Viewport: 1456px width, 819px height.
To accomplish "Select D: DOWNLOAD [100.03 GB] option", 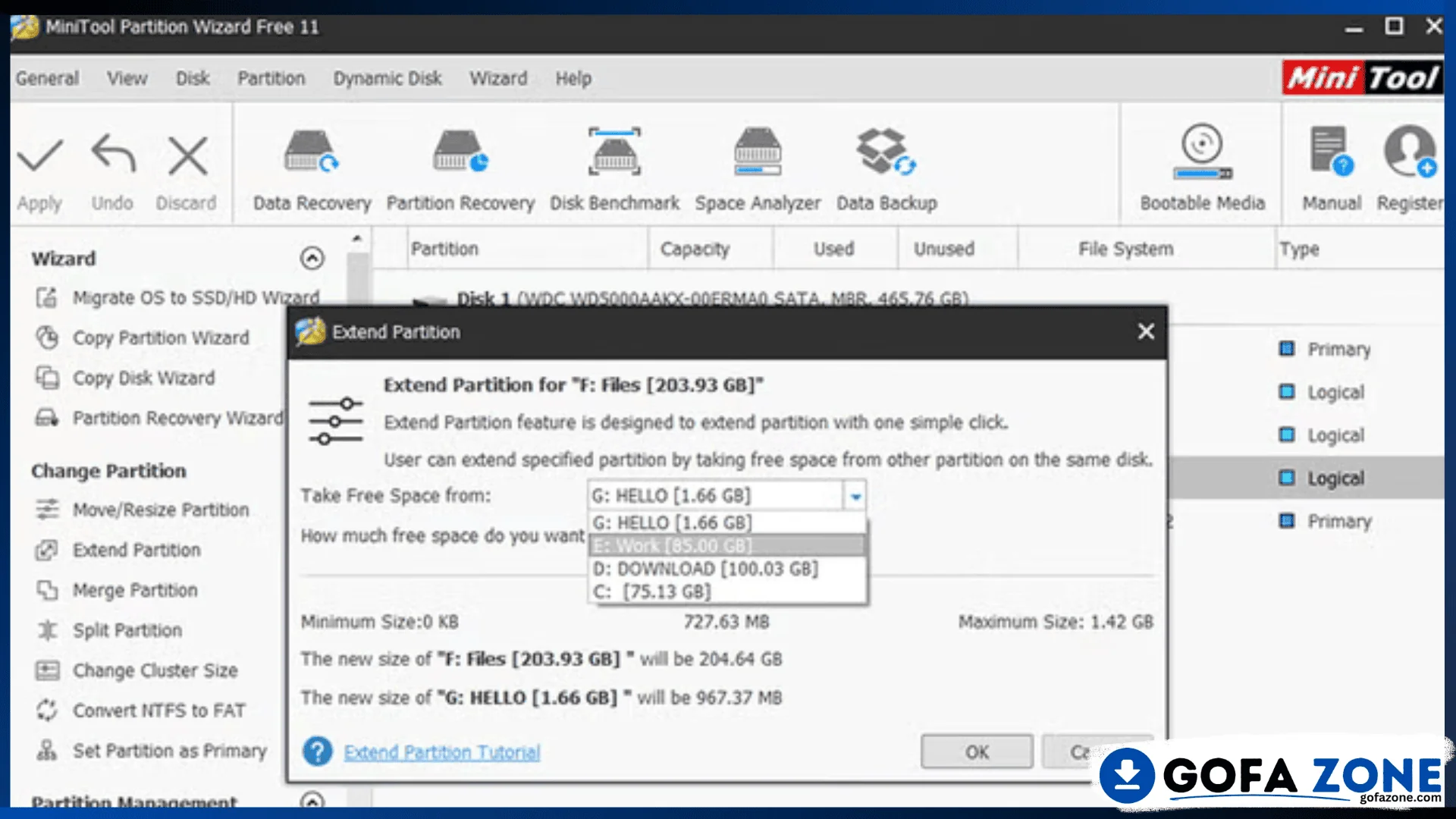I will 727,569.
